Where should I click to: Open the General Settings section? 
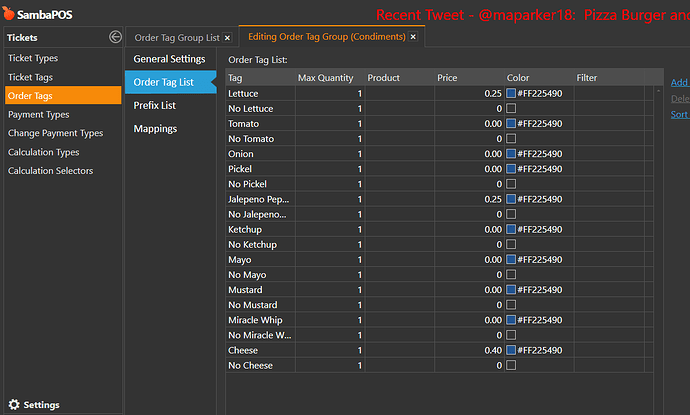pyautogui.click(x=169, y=59)
